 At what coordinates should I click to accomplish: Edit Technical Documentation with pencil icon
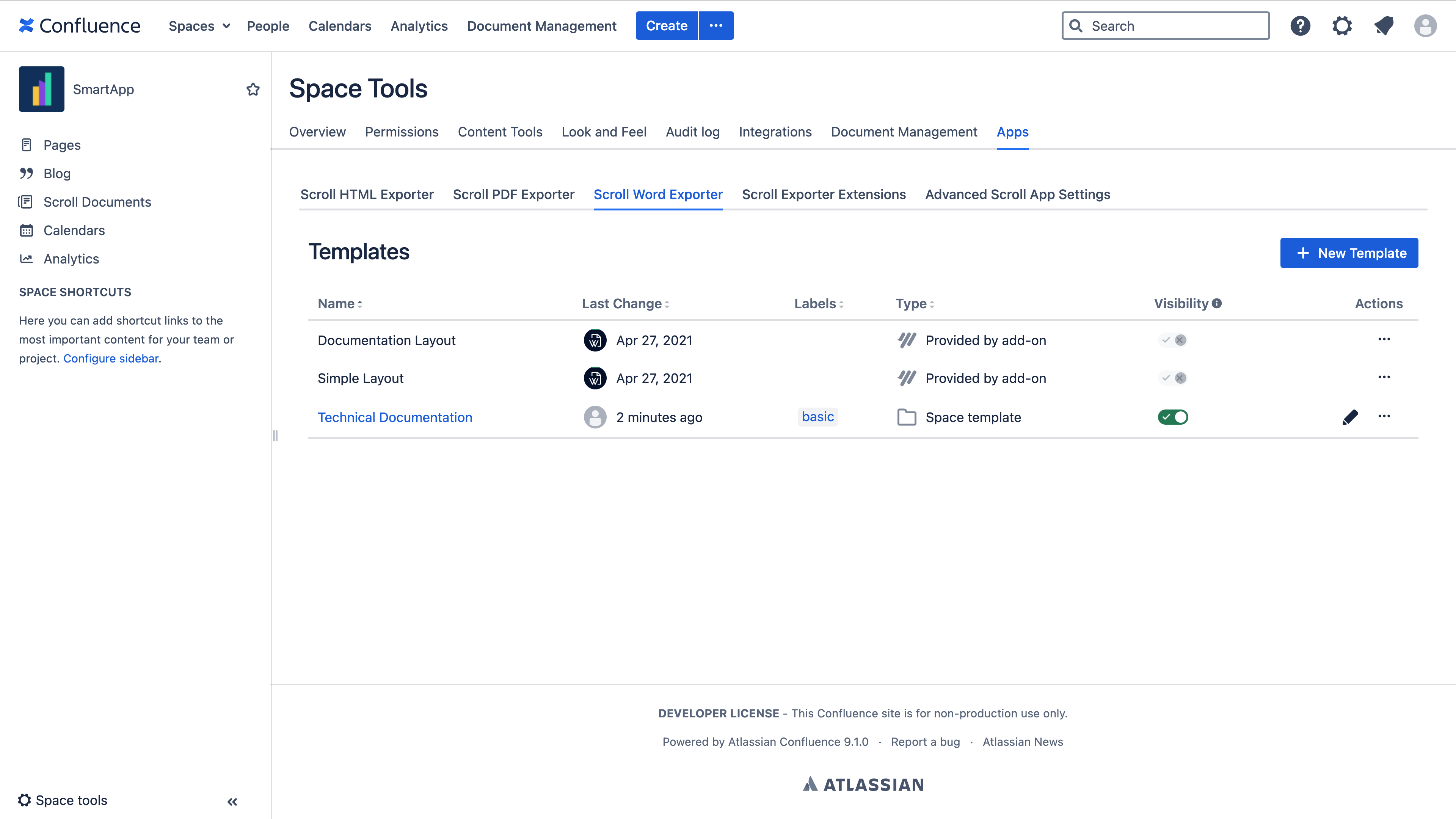[1350, 417]
